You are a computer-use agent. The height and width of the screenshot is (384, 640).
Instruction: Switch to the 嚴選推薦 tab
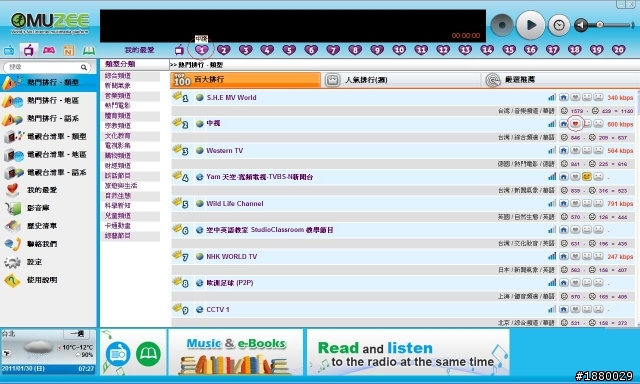click(560, 80)
